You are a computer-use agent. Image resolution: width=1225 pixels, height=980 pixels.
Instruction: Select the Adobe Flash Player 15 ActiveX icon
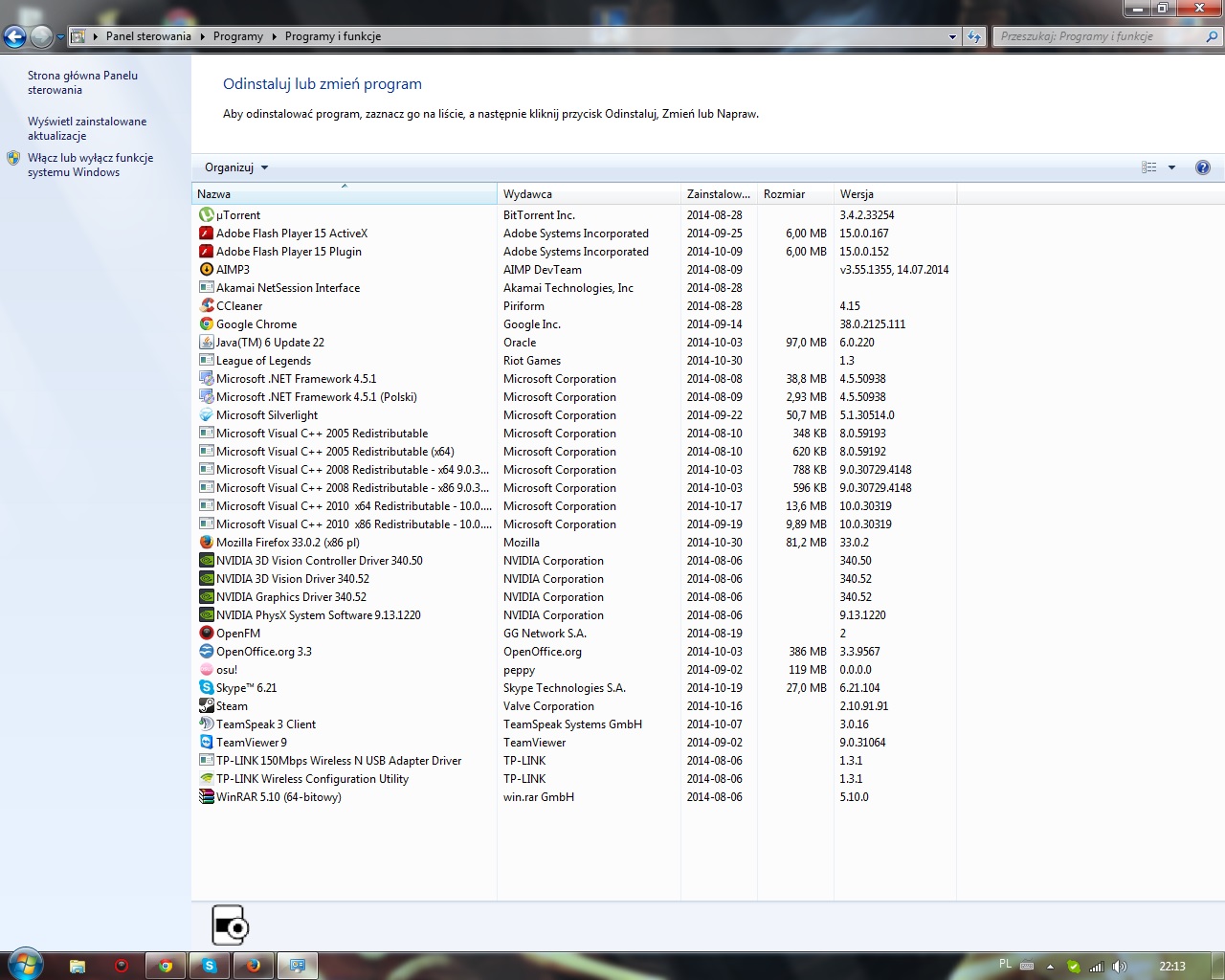[206, 234]
